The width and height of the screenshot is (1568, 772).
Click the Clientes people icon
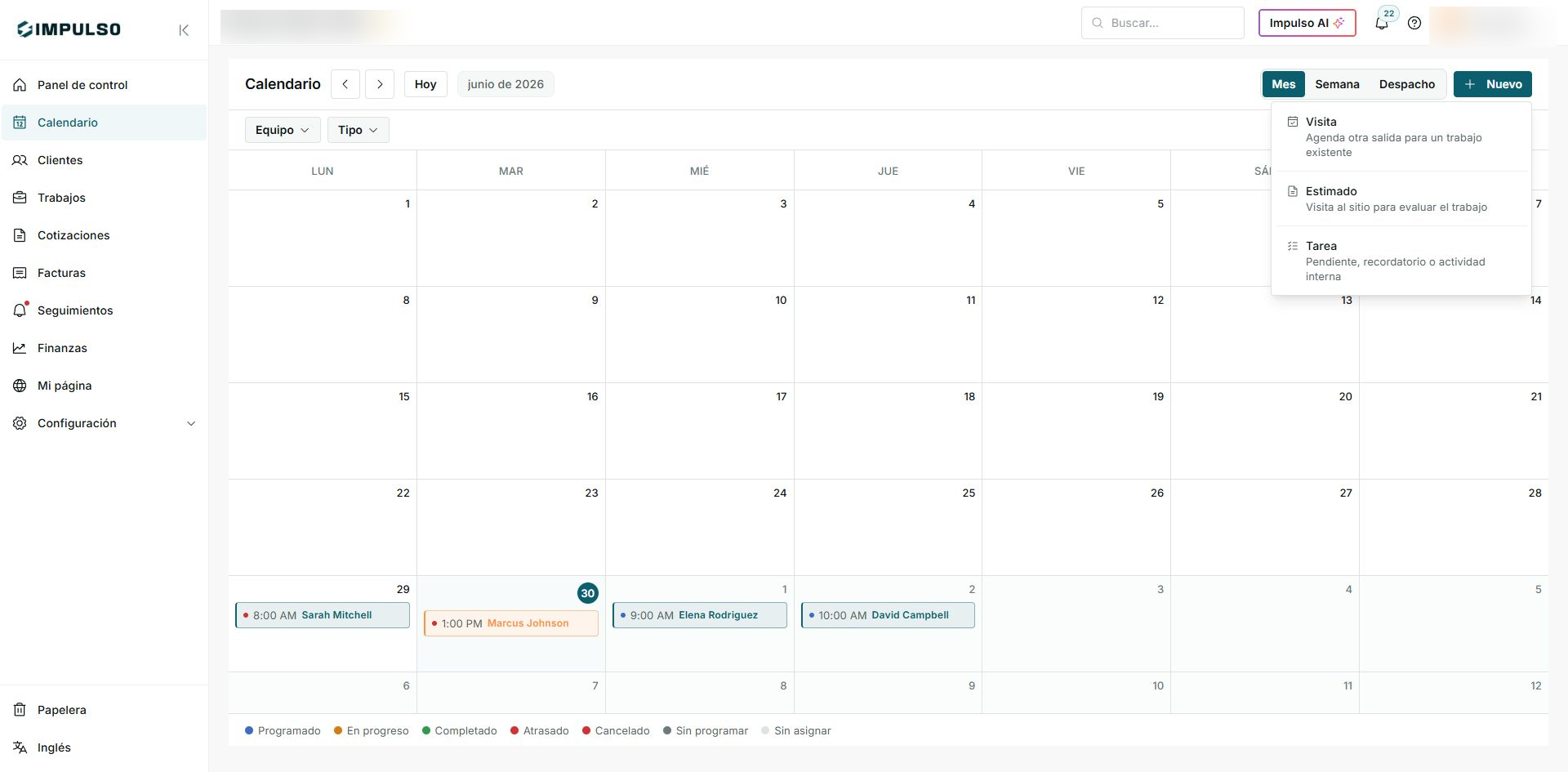[20, 160]
